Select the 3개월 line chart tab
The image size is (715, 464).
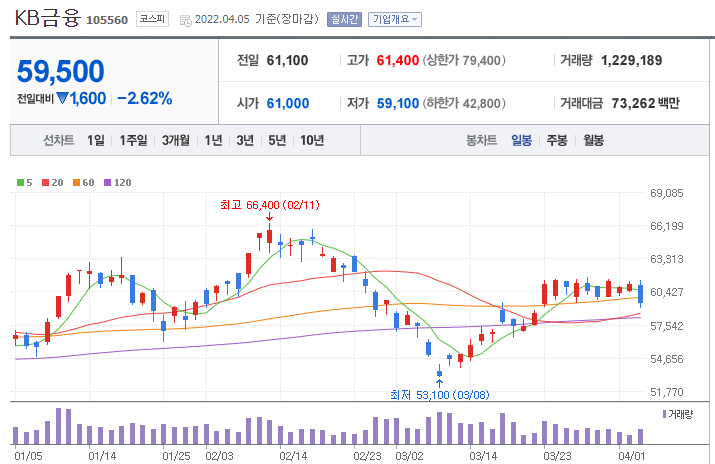[x=176, y=140]
